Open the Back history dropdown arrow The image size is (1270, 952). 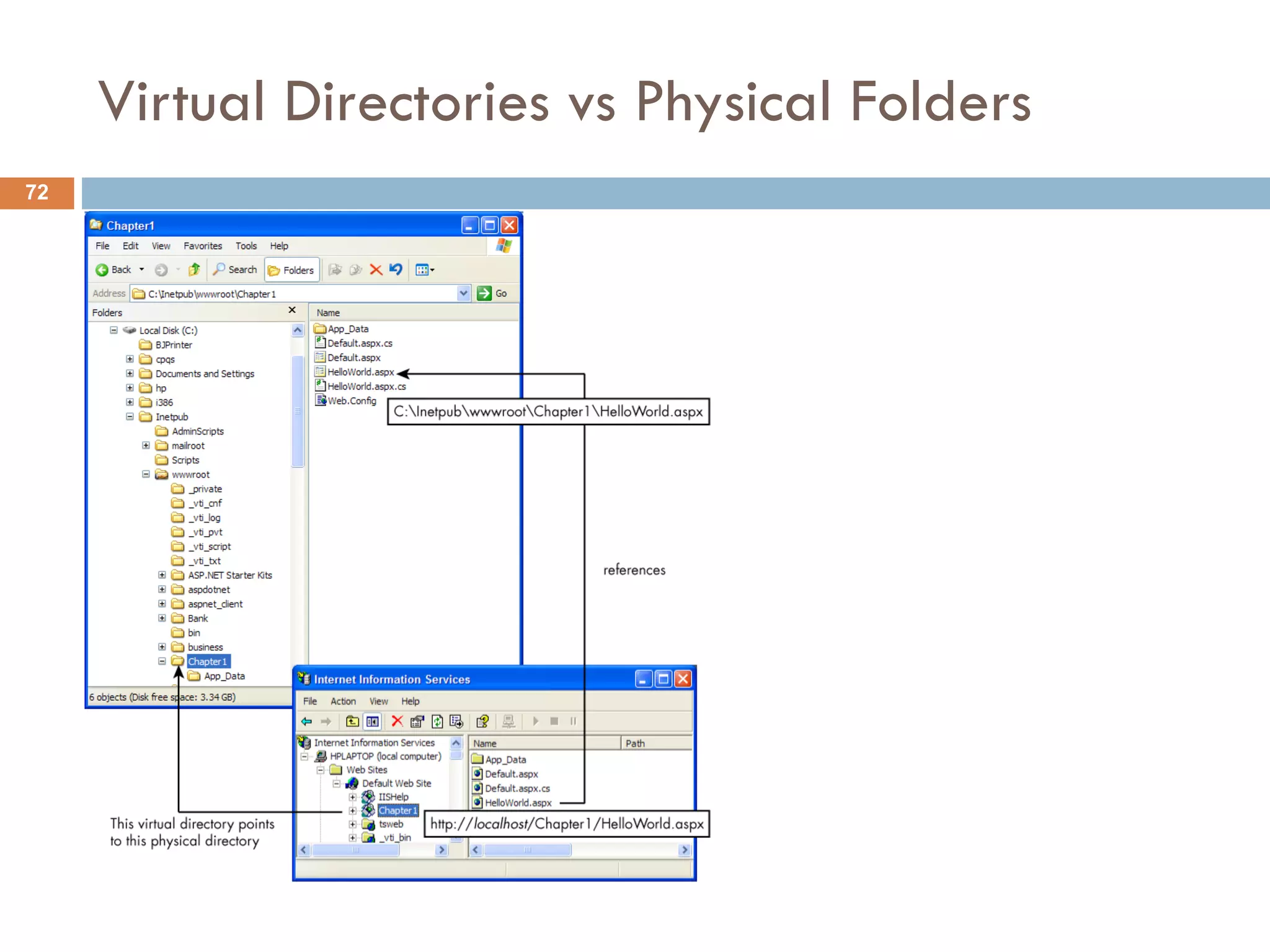click(141, 270)
